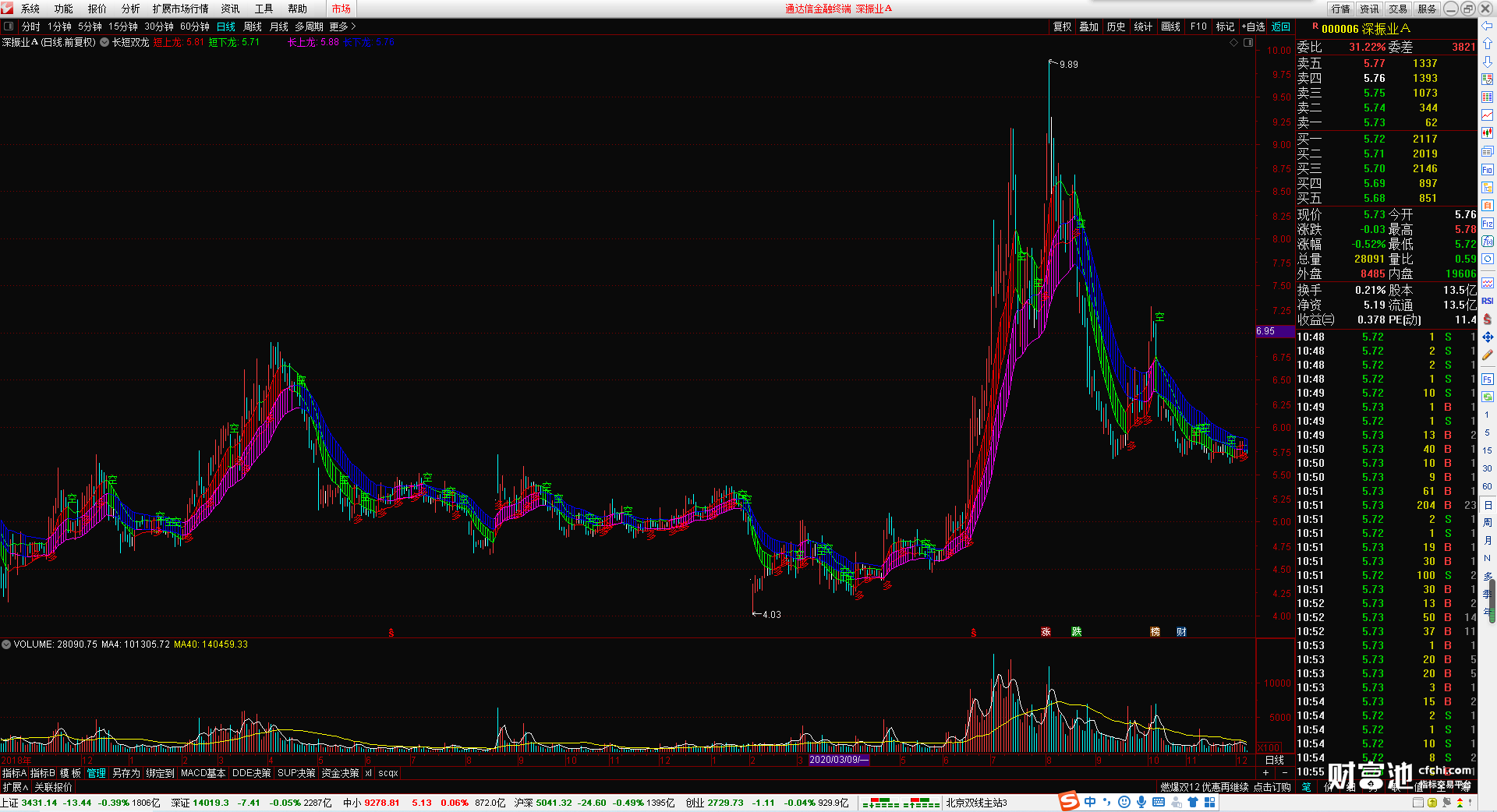Open the Sogou soft keyboard icon
1497x812 pixels.
point(1158,802)
